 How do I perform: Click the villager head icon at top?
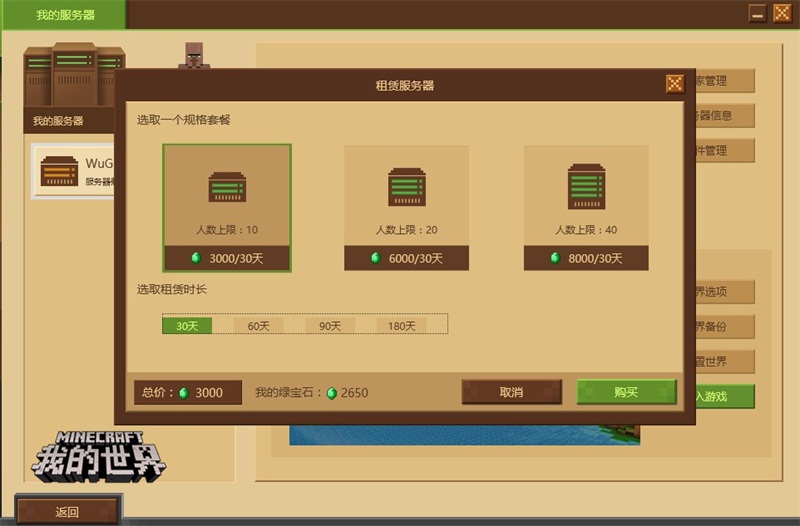pyautogui.click(x=194, y=56)
